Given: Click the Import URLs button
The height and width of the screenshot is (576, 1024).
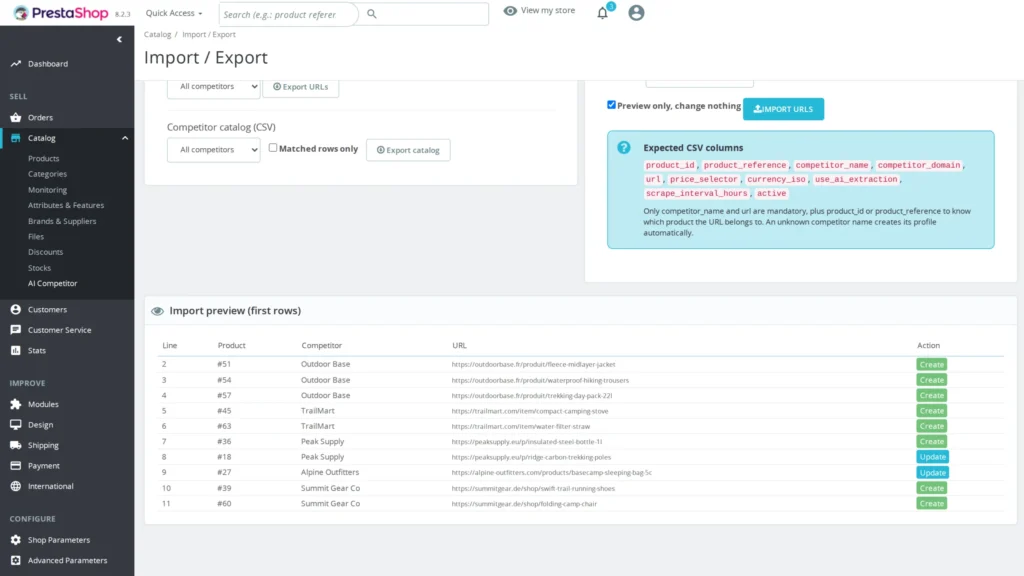Looking at the screenshot, I should 783,109.
